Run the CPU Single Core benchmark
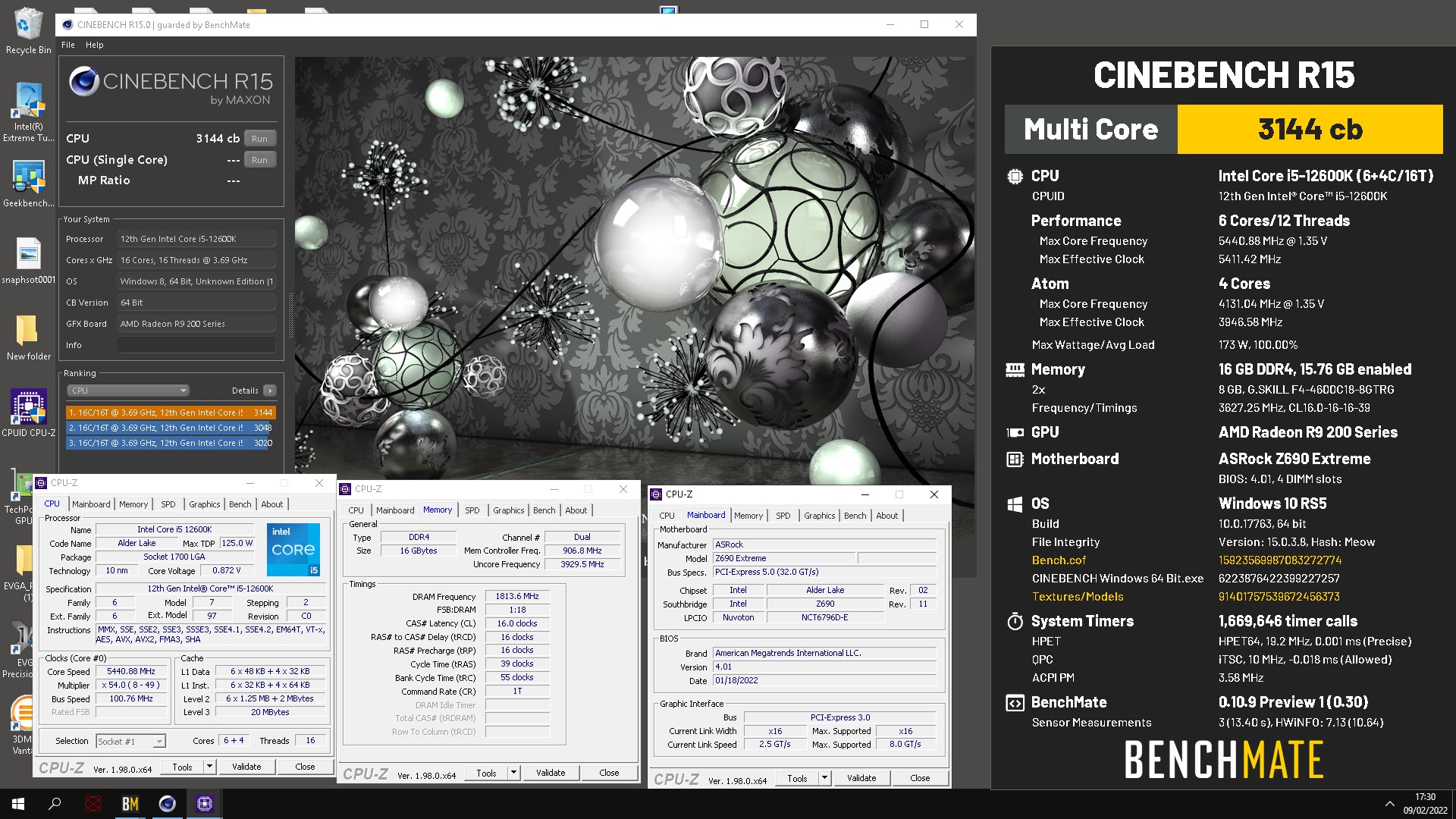 [259, 160]
